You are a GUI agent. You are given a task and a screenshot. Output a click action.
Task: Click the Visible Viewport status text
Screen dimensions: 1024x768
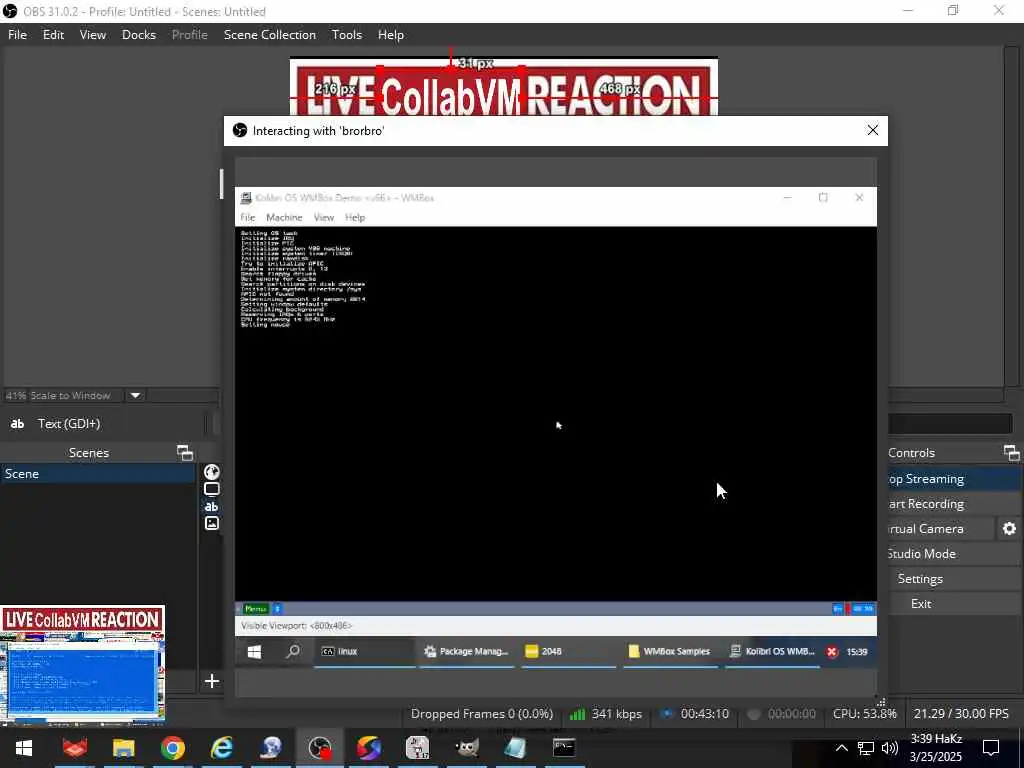(x=296, y=626)
